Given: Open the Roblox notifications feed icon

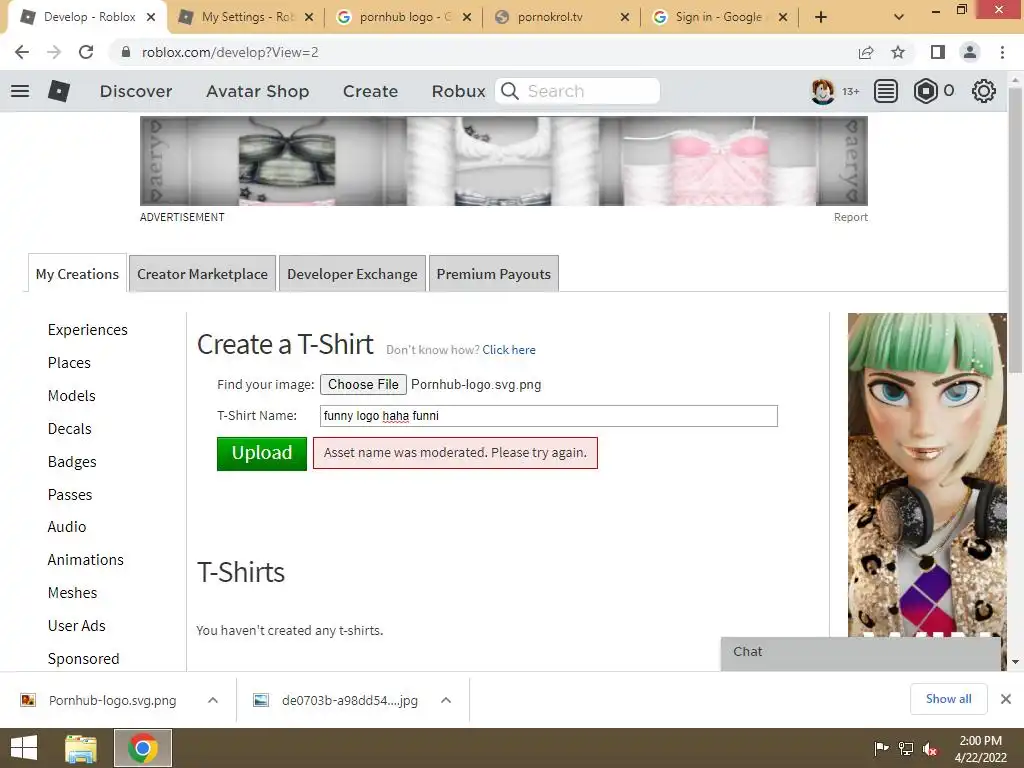Looking at the screenshot, I should tap(886, 91).
